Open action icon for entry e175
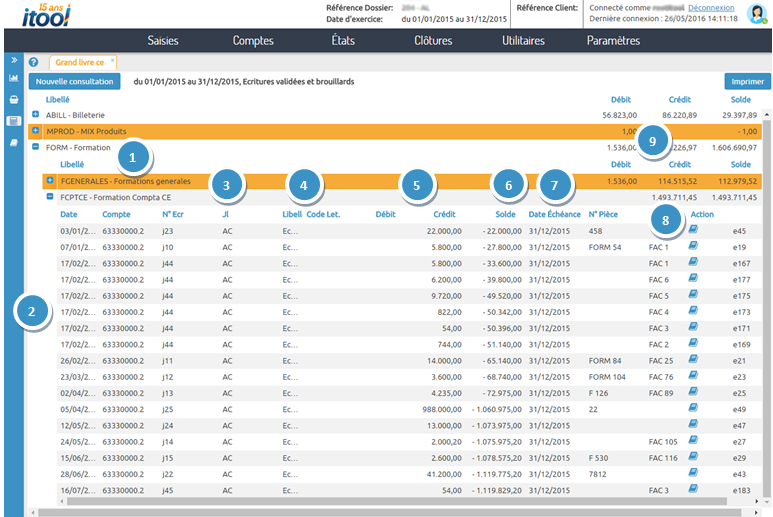The image size is (773, 517). tap(693, 294)
